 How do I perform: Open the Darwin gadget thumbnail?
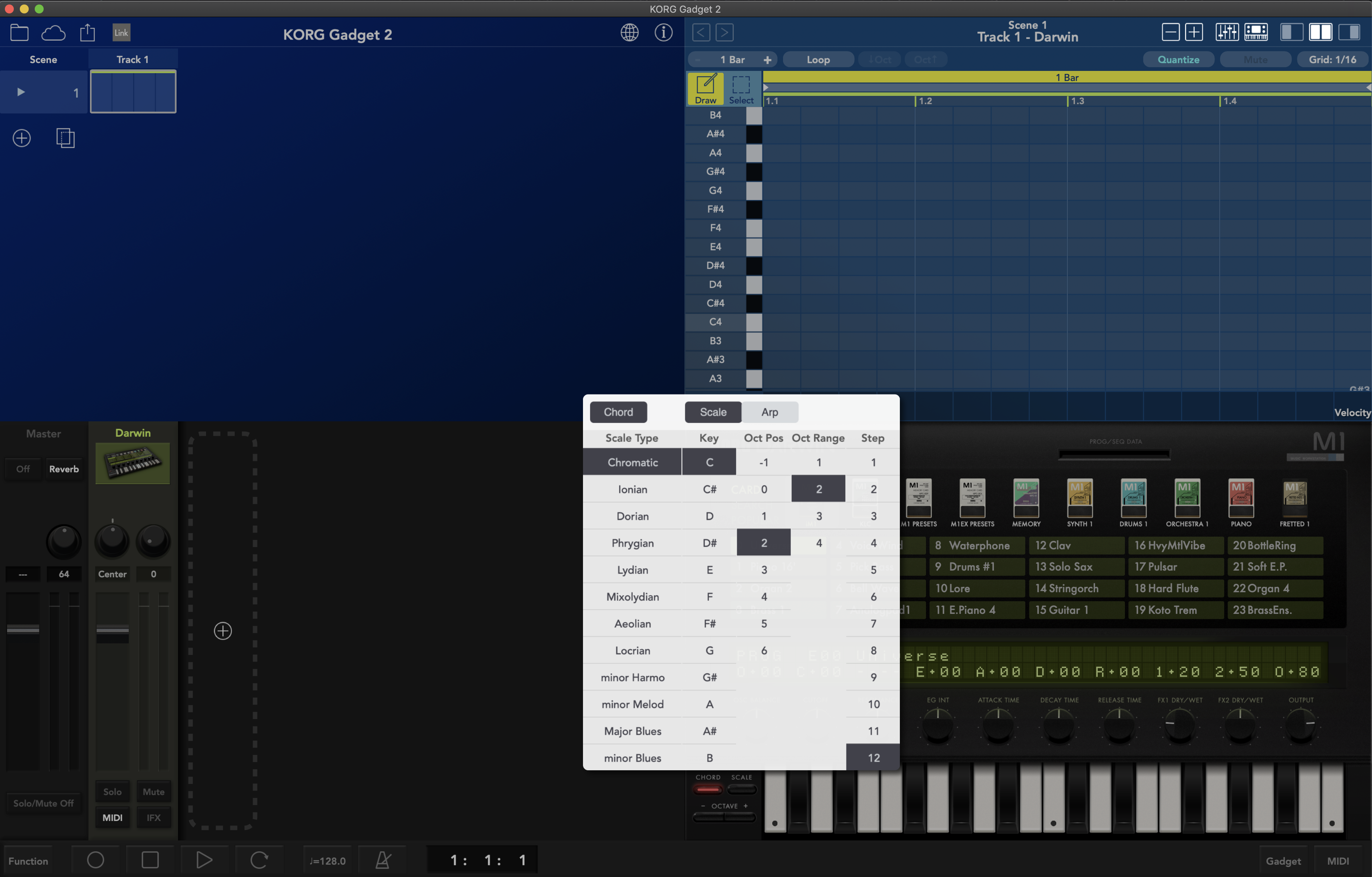coord(132,463)
